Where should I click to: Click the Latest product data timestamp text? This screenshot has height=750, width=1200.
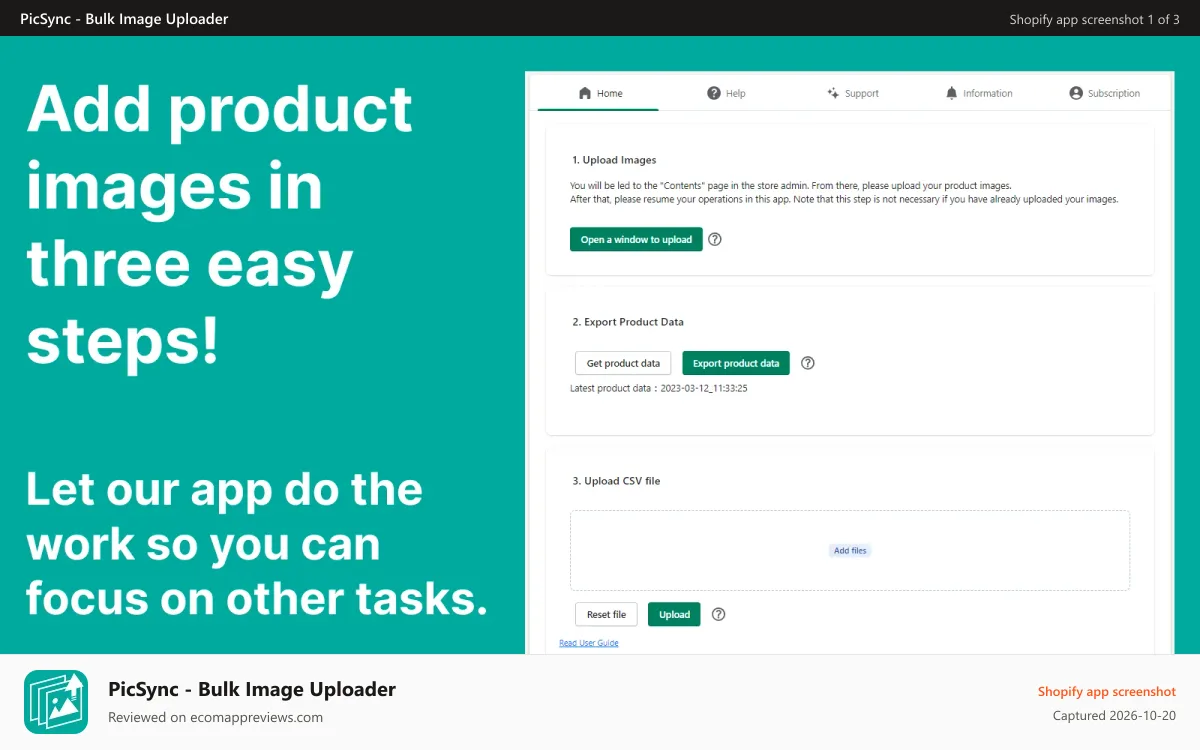pyautogui.click(x=659, y=388)
